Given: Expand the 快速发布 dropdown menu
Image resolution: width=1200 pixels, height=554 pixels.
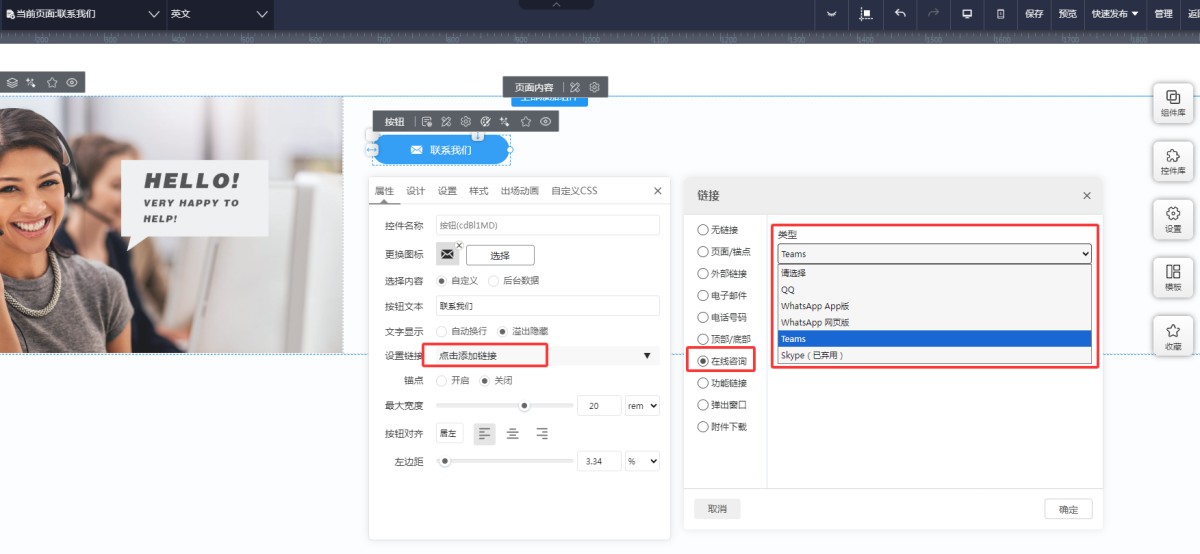Looking at the screenshot, I should (x=1114, y=14).
